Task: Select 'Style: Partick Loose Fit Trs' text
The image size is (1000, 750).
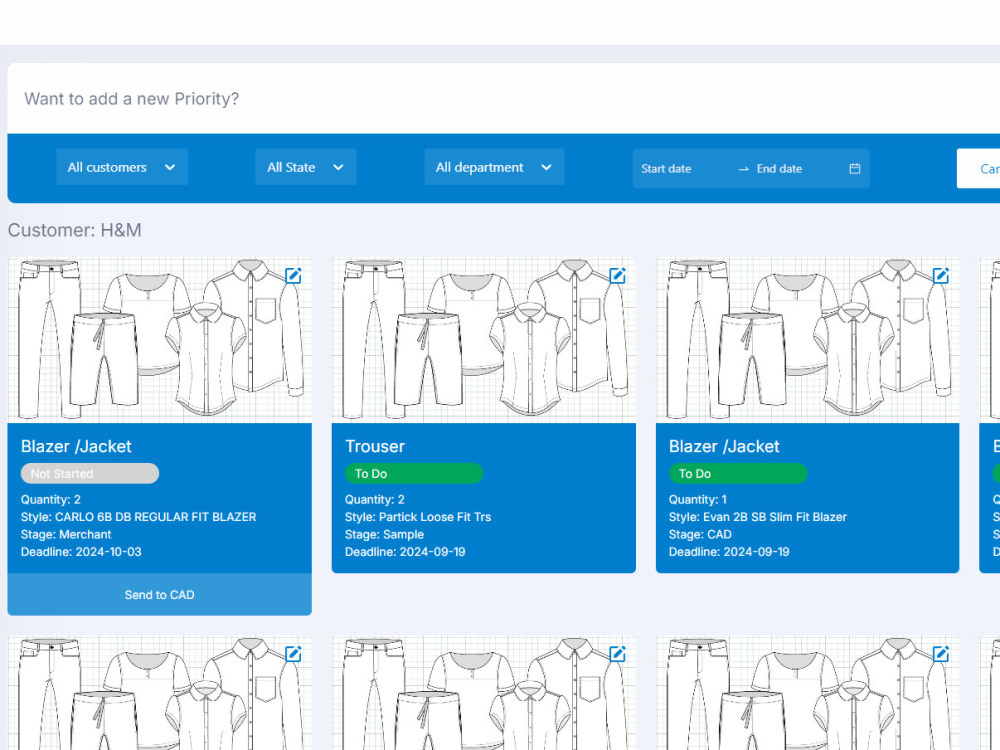Action: click(418, 517)
